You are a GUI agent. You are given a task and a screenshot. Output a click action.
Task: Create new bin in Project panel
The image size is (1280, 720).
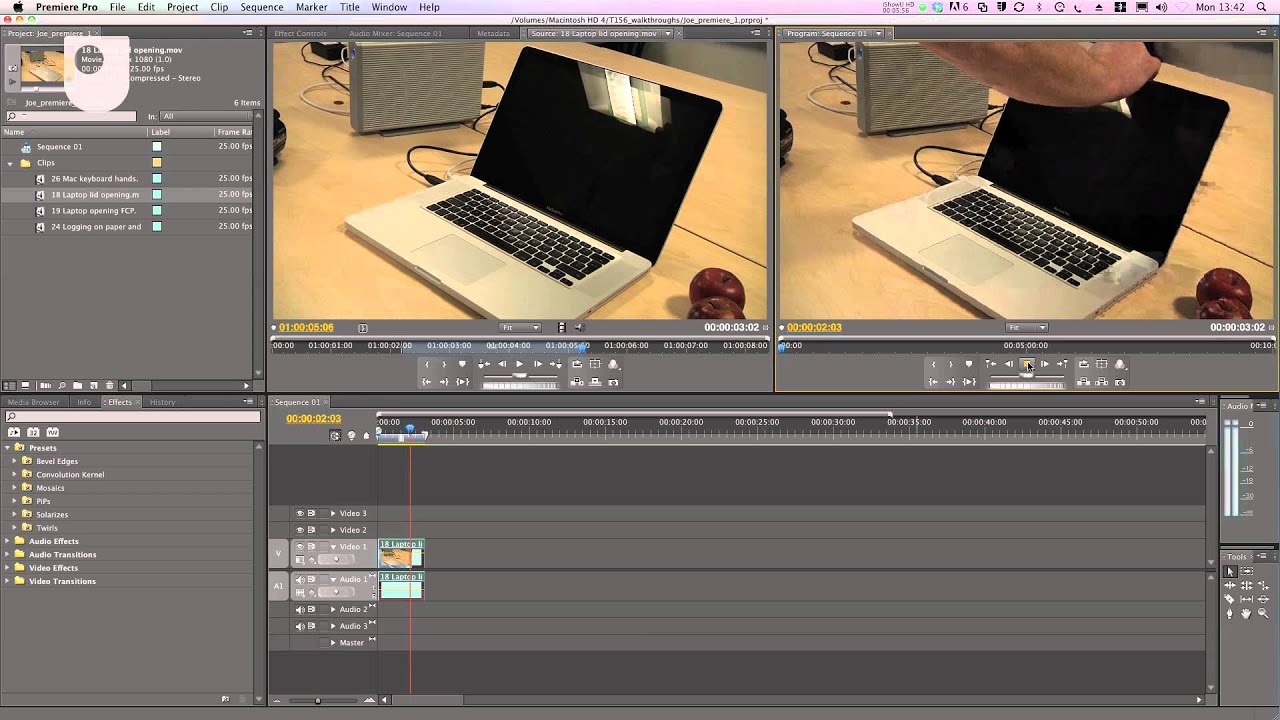click(77, 385)
